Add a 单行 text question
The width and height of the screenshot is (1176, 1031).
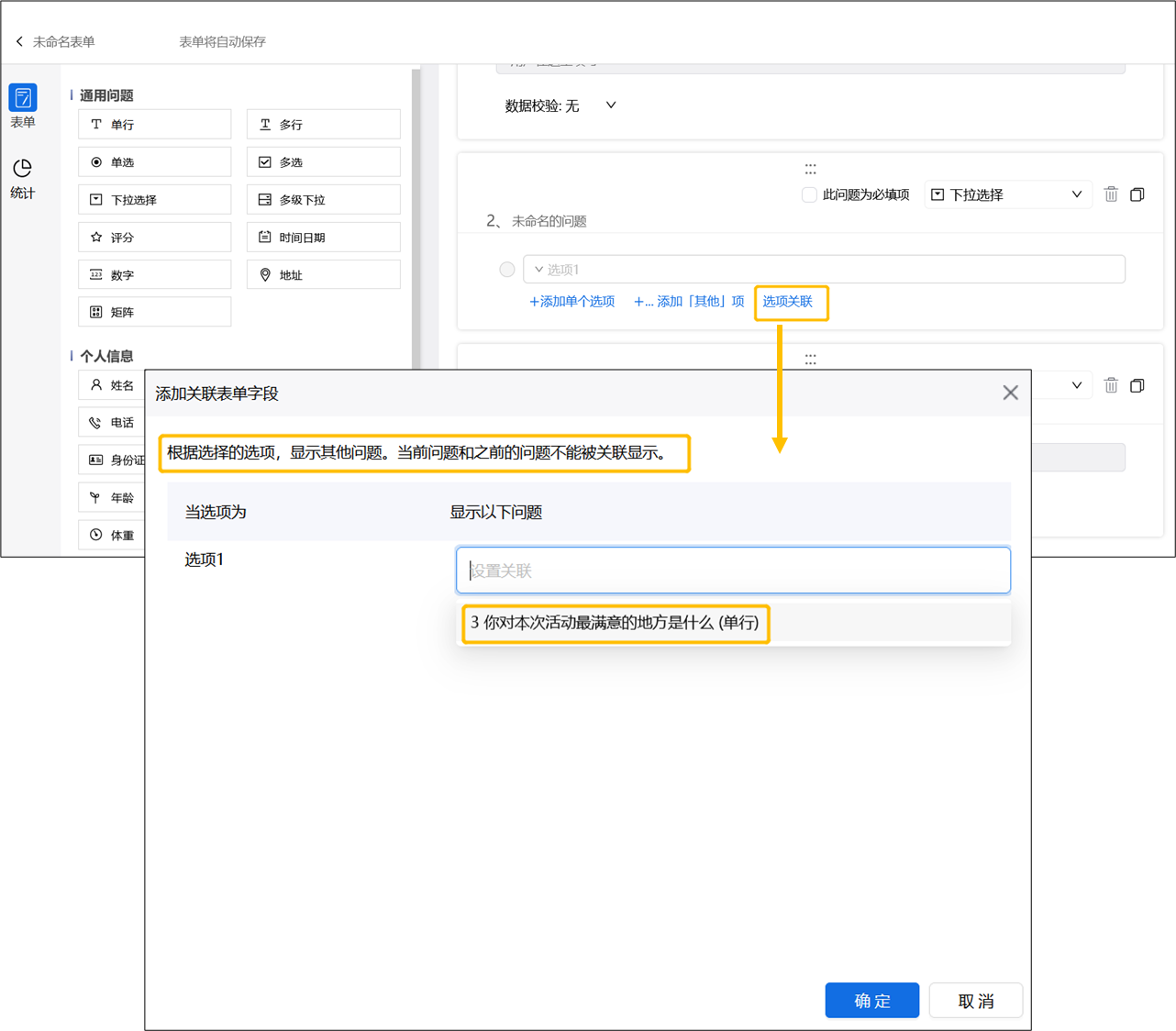tap(155, 124)
